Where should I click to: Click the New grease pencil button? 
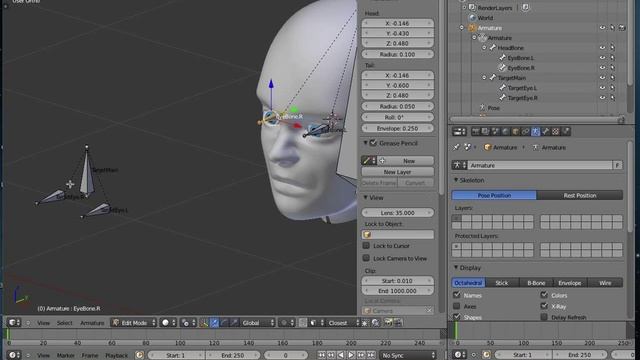pyautogui.click(x=405, y=161)
